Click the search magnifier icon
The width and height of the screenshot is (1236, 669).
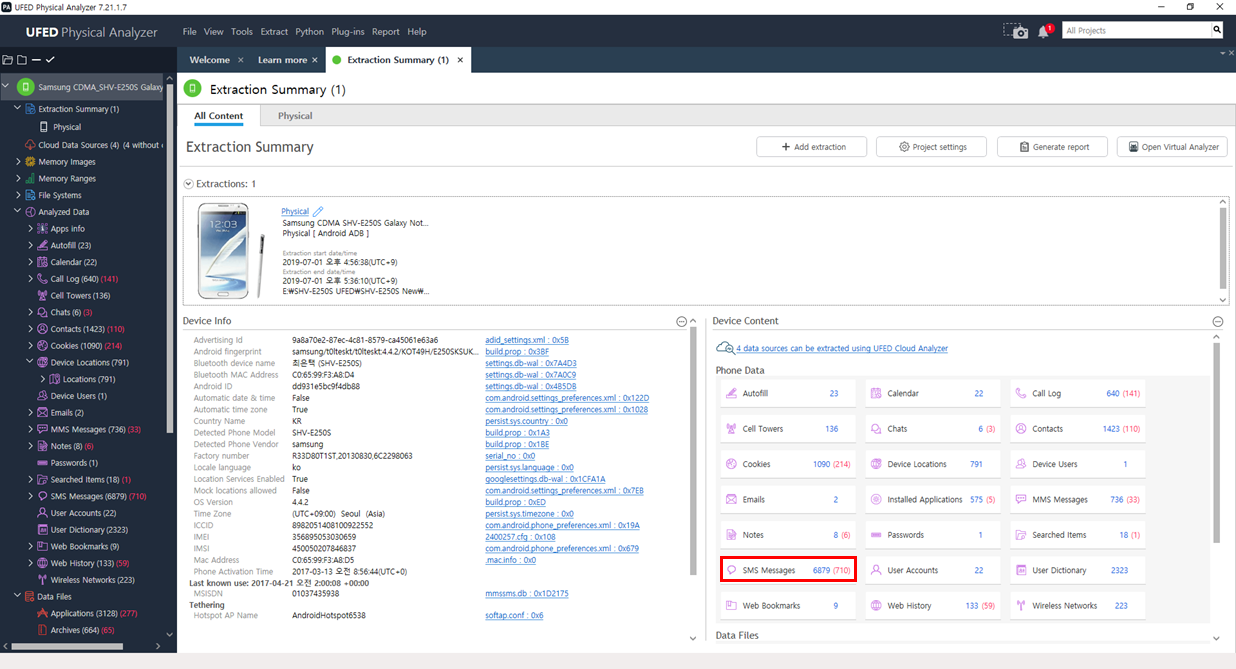click(x=1217, y=30)
